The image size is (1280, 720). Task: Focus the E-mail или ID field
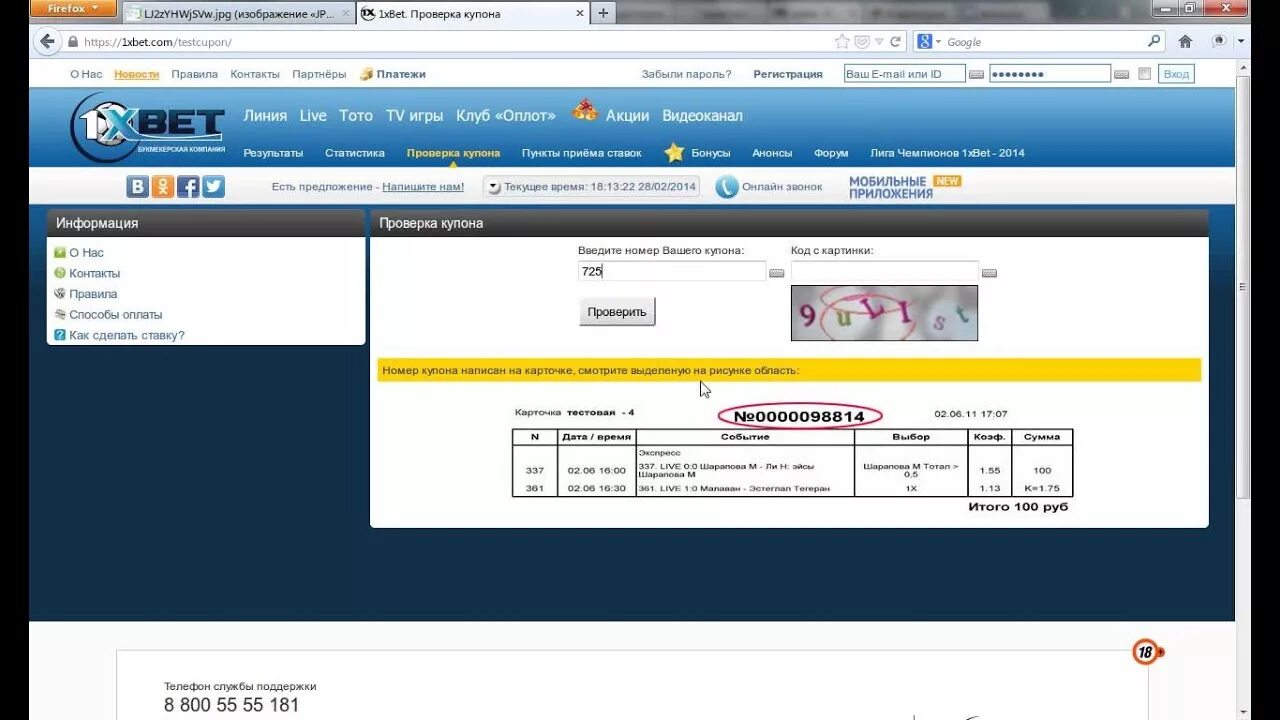(x=904, y=74)
